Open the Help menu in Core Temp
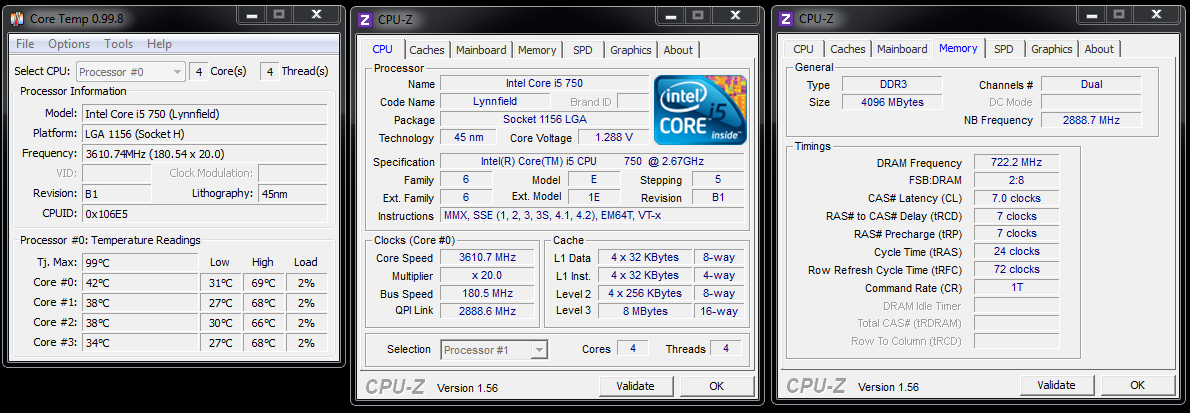Screen dimensions: 1190x413 [159, 44]
